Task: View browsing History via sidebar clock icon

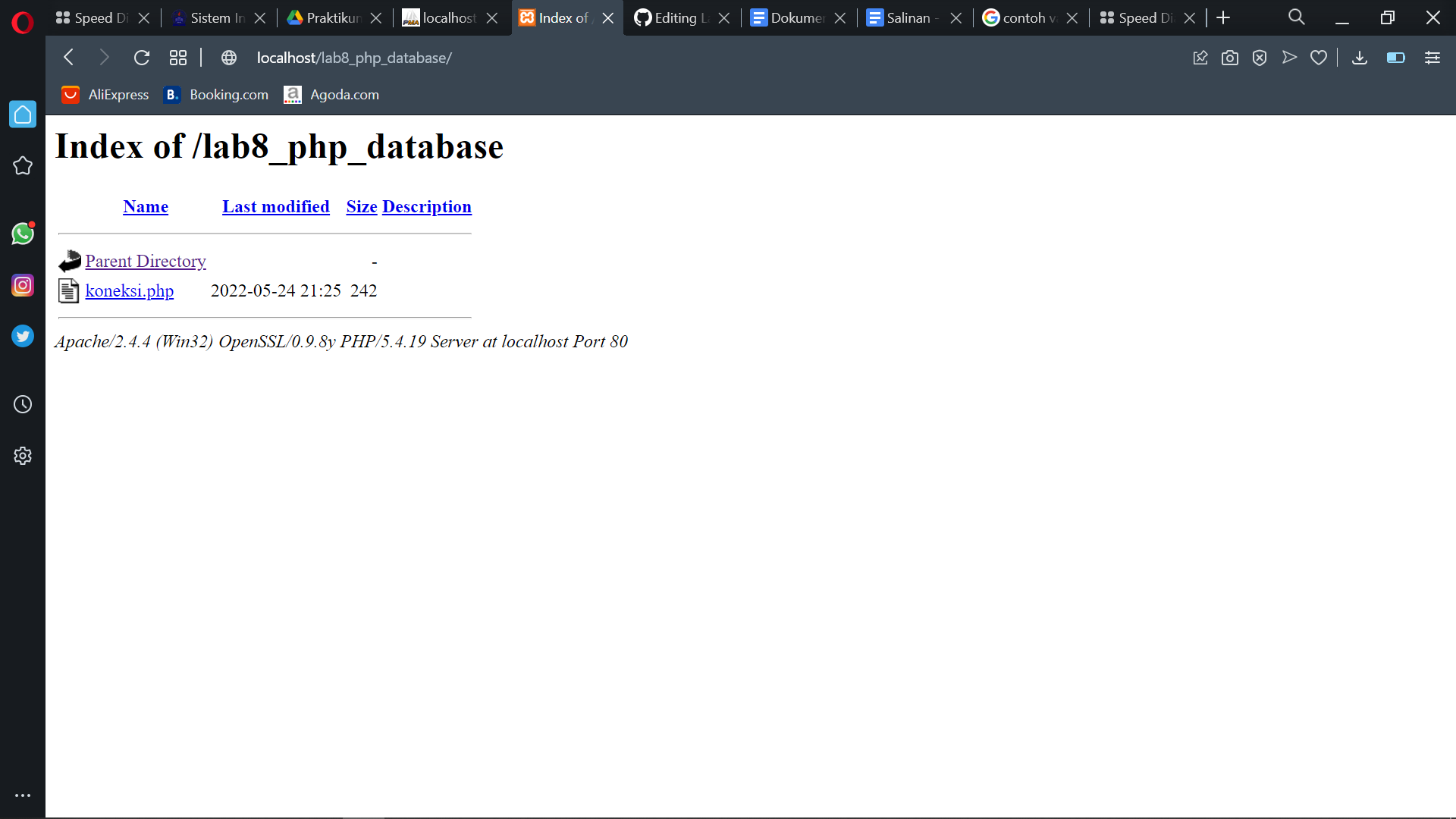Action: [23, 404]
